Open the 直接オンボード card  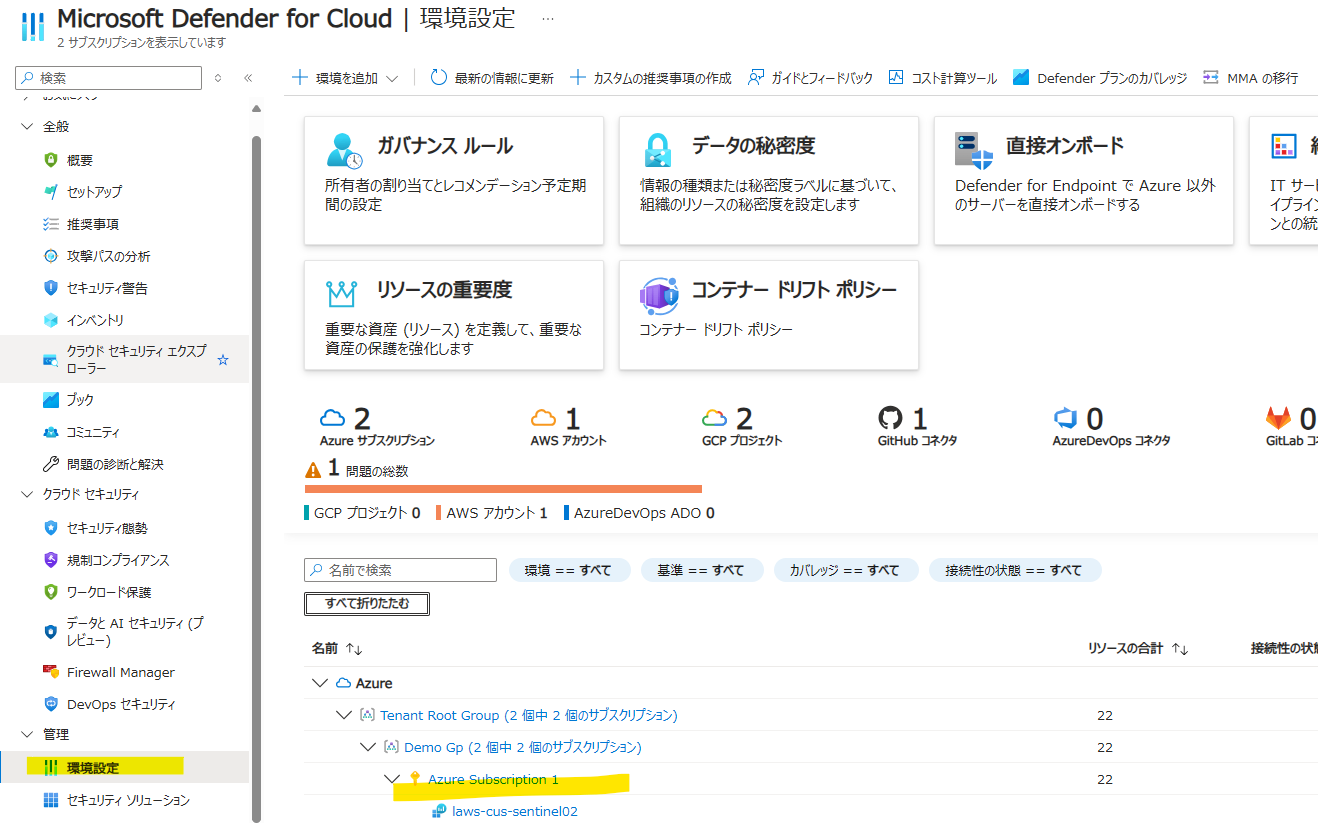pyautogui.click(x=1083, y=180)
